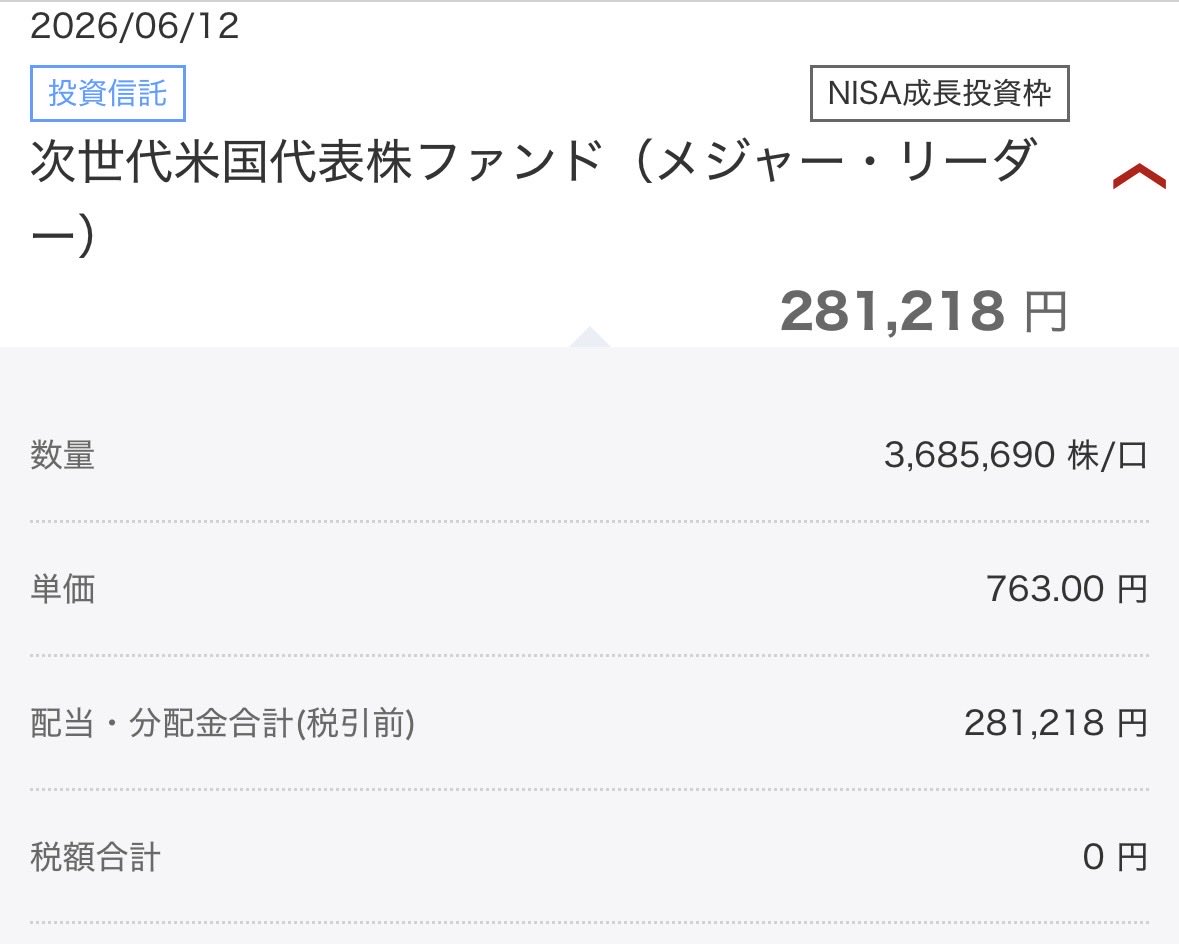Select the NISA成長投資枠 badge
Viewport: 1179px width, 944px height.
click(939, 93)
